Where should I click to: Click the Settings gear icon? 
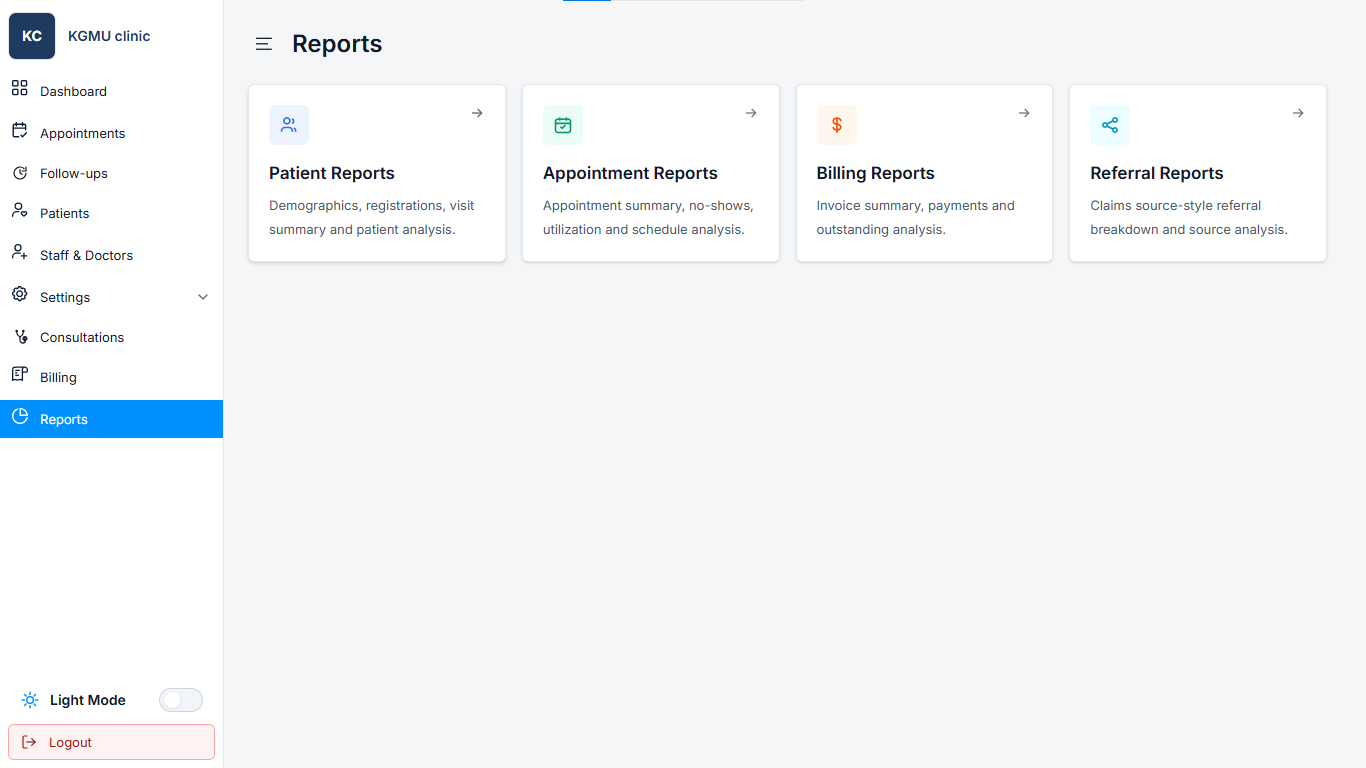click(x=19, y=294)
